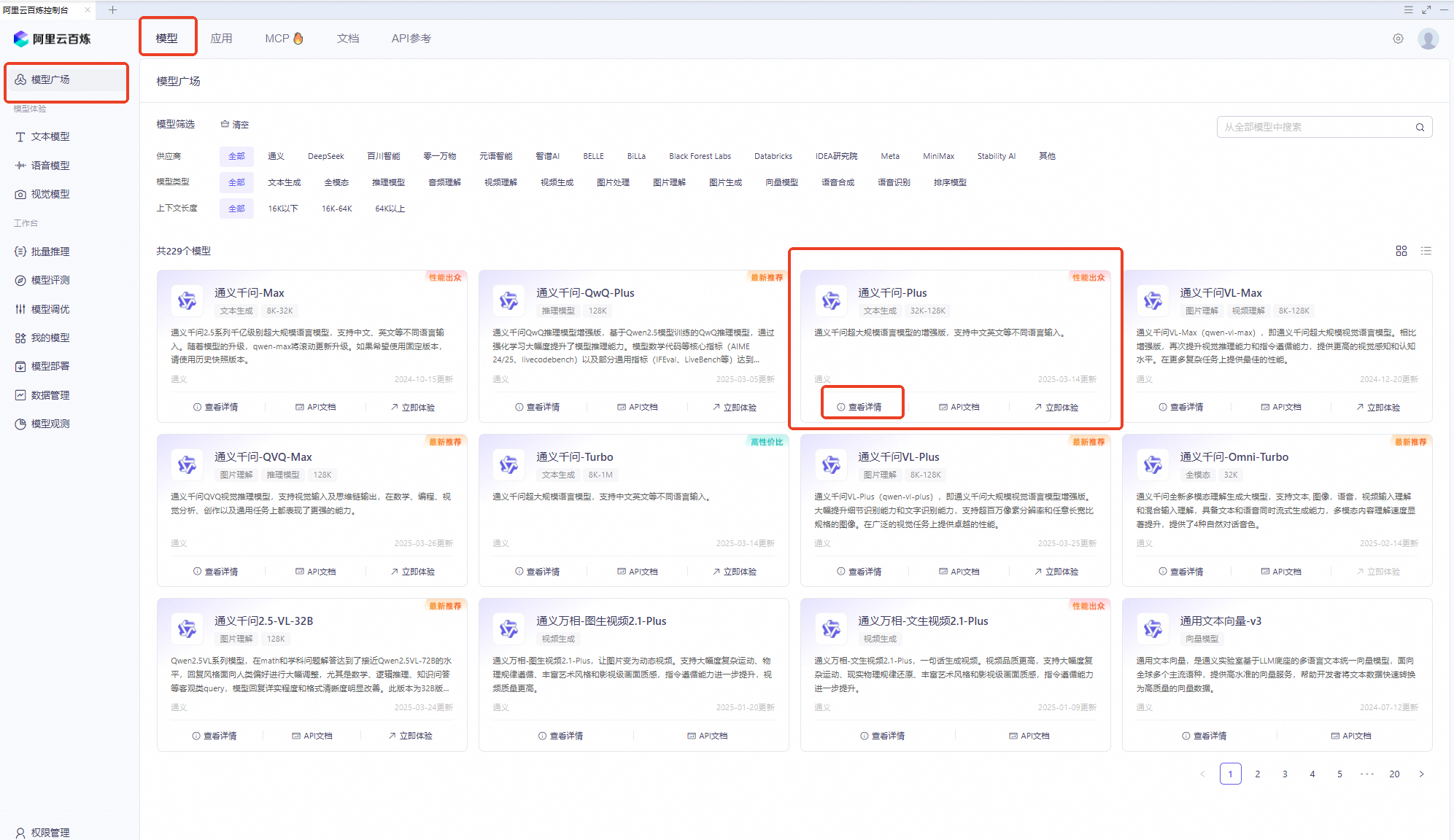Click the search magnifier icon in model search

coord(1420,127)
